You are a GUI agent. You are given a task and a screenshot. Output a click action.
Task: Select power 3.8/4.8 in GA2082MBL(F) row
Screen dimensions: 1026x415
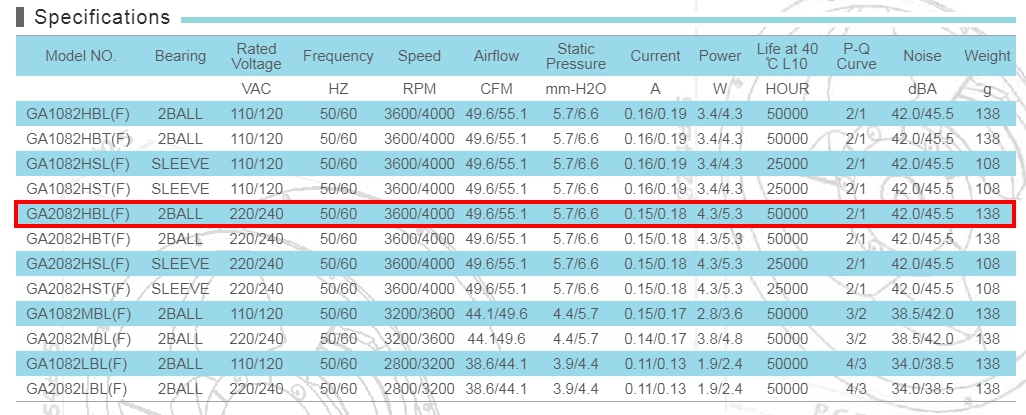[x=720, y=338]
